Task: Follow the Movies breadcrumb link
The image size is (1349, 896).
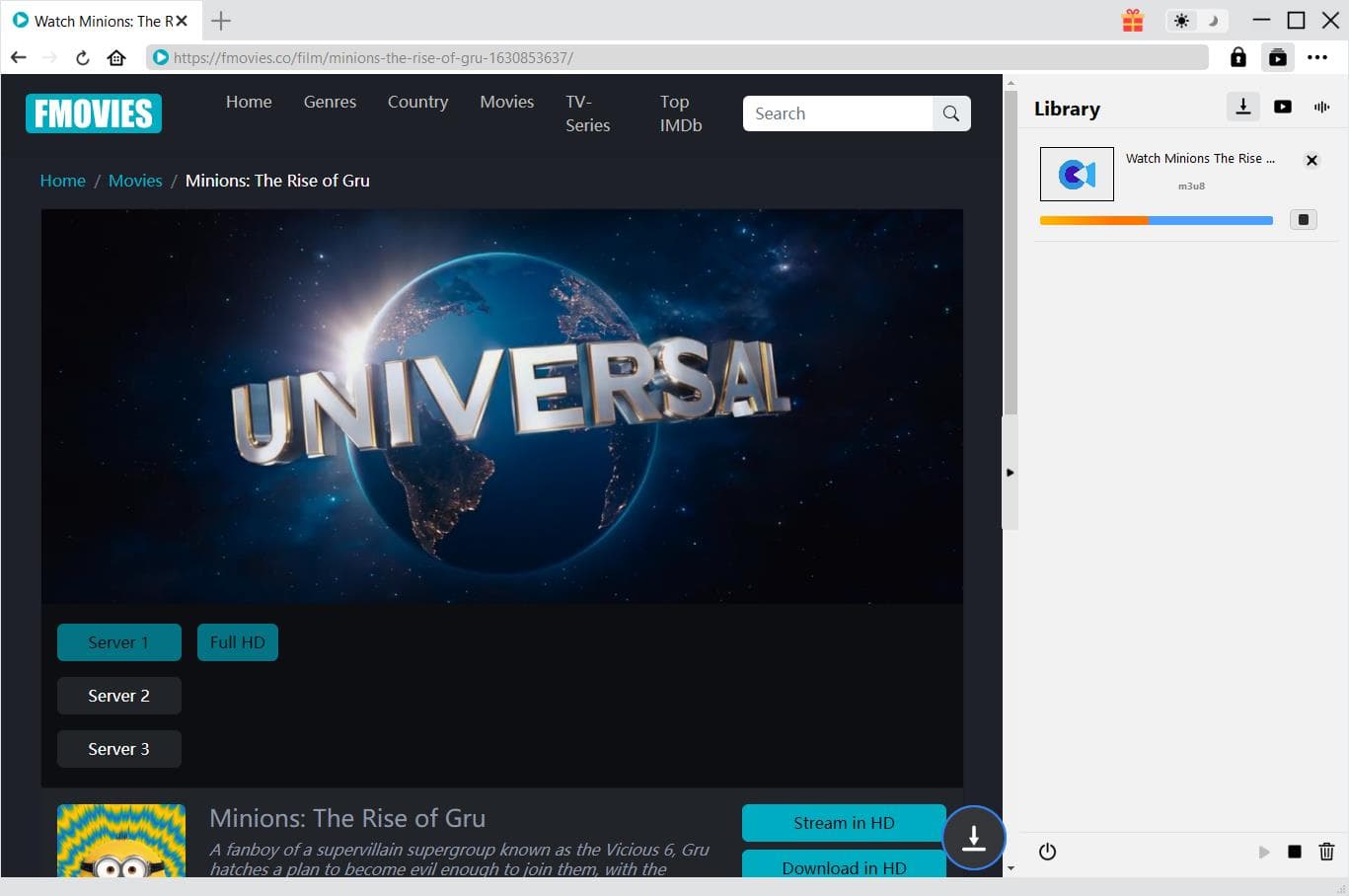Action: [x=135, y=181]
